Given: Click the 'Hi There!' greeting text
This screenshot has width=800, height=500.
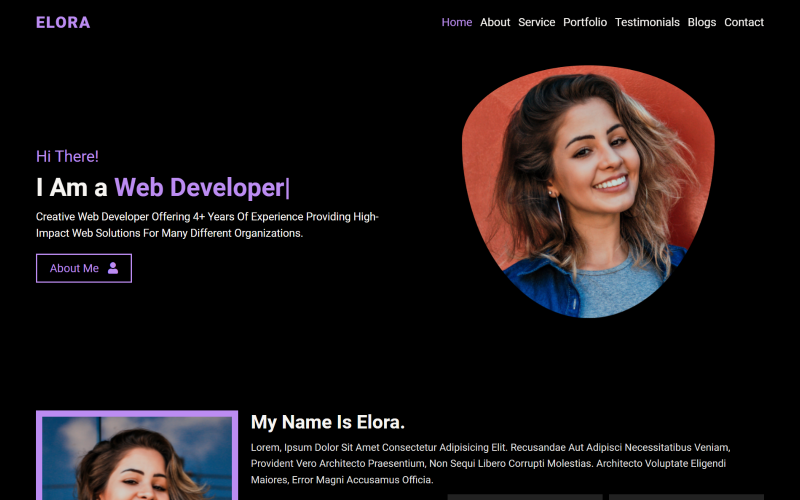Looking at the screenshot, I should coord(67,156).
